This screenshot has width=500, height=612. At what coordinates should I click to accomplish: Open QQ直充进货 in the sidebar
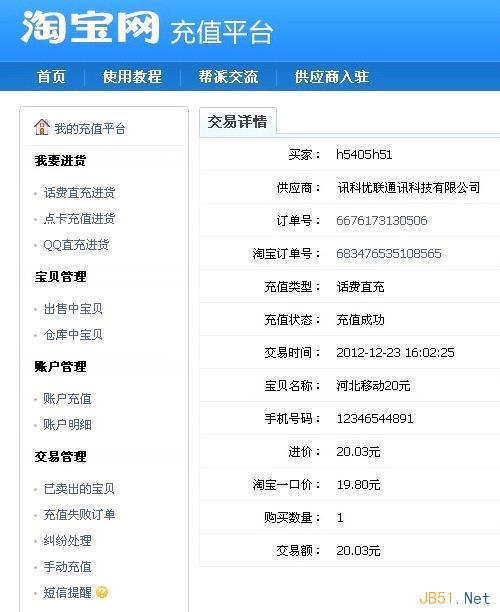(x=76, y=245)
